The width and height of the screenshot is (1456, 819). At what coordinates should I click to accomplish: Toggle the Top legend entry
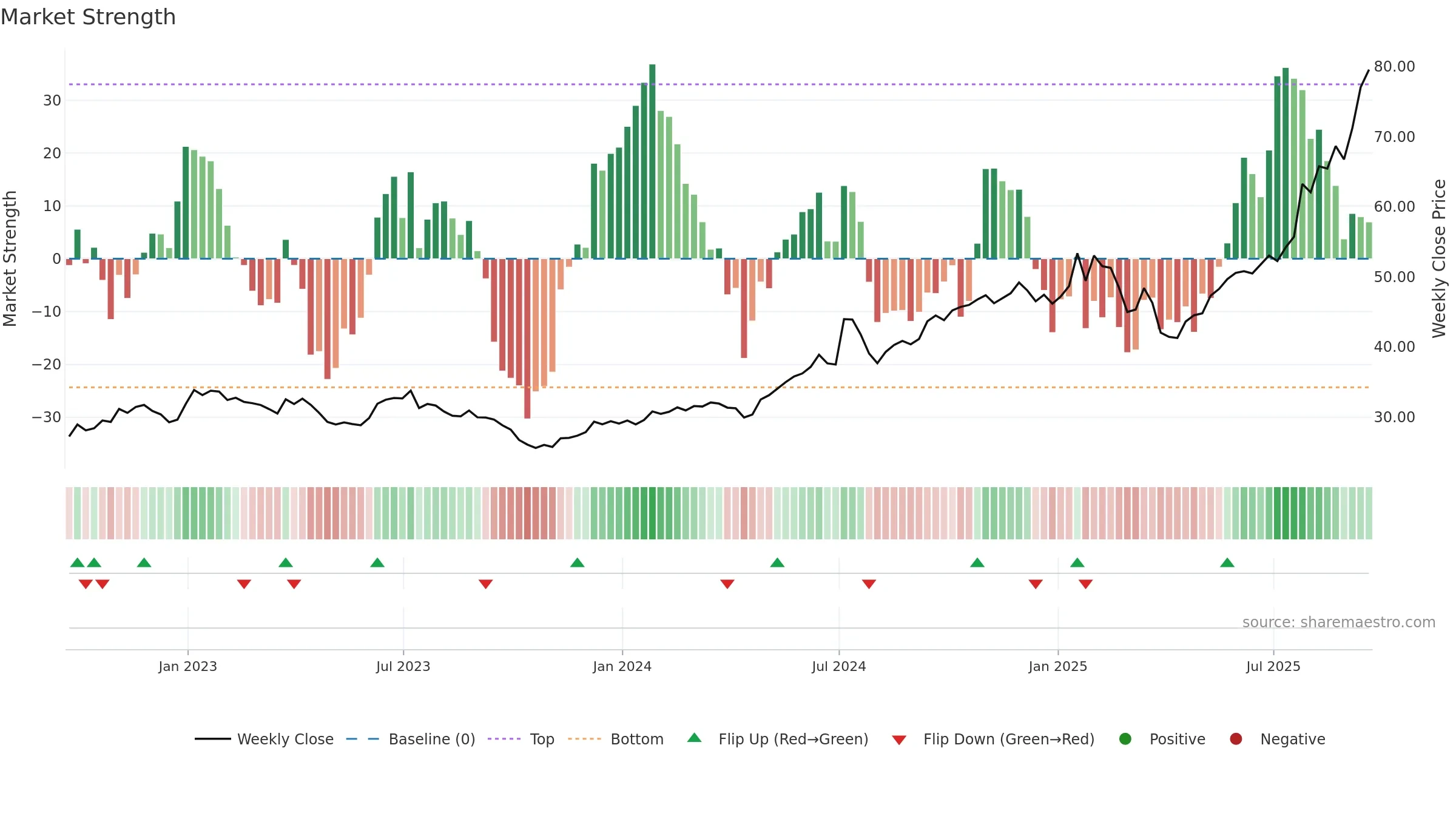(521, 739)
